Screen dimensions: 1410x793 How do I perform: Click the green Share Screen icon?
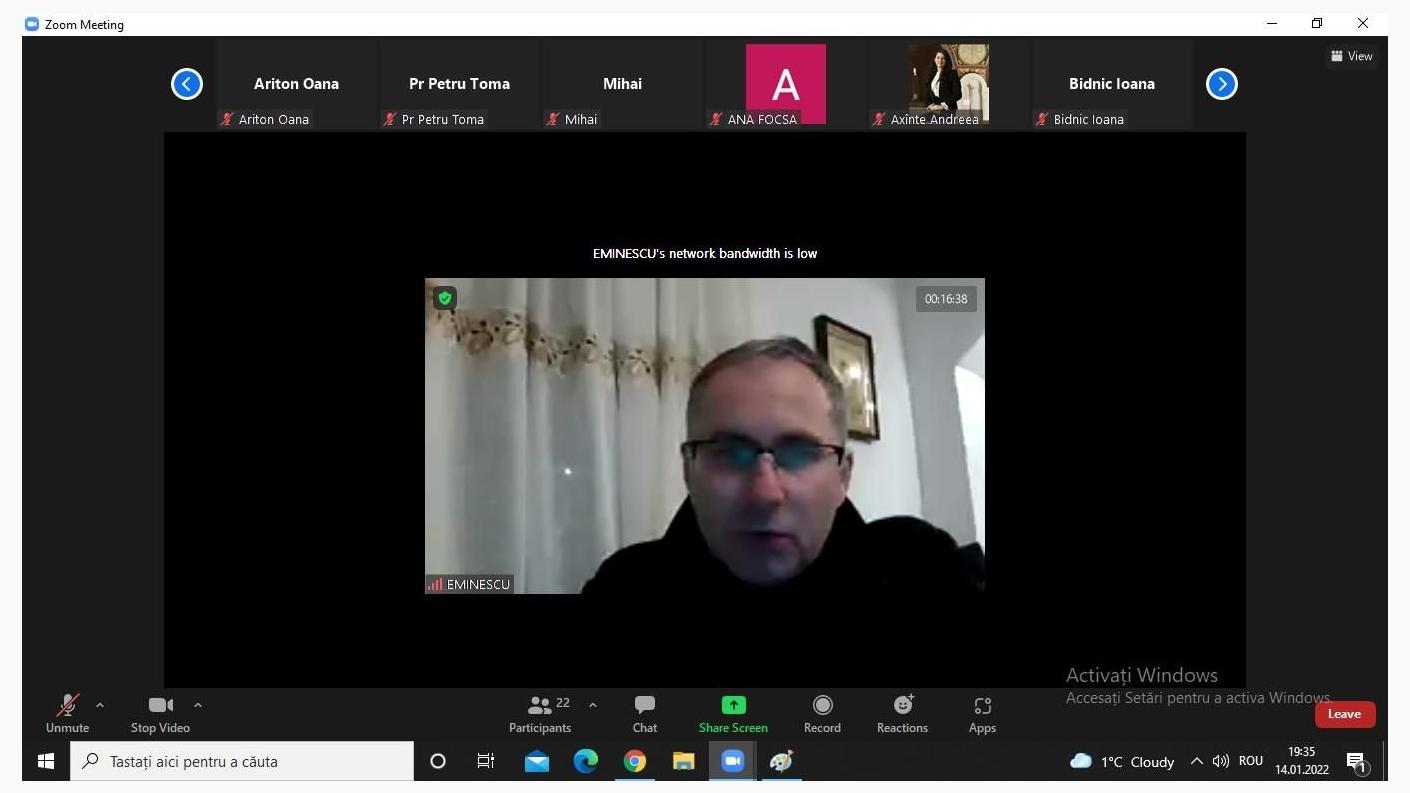(x=733, y=705)
